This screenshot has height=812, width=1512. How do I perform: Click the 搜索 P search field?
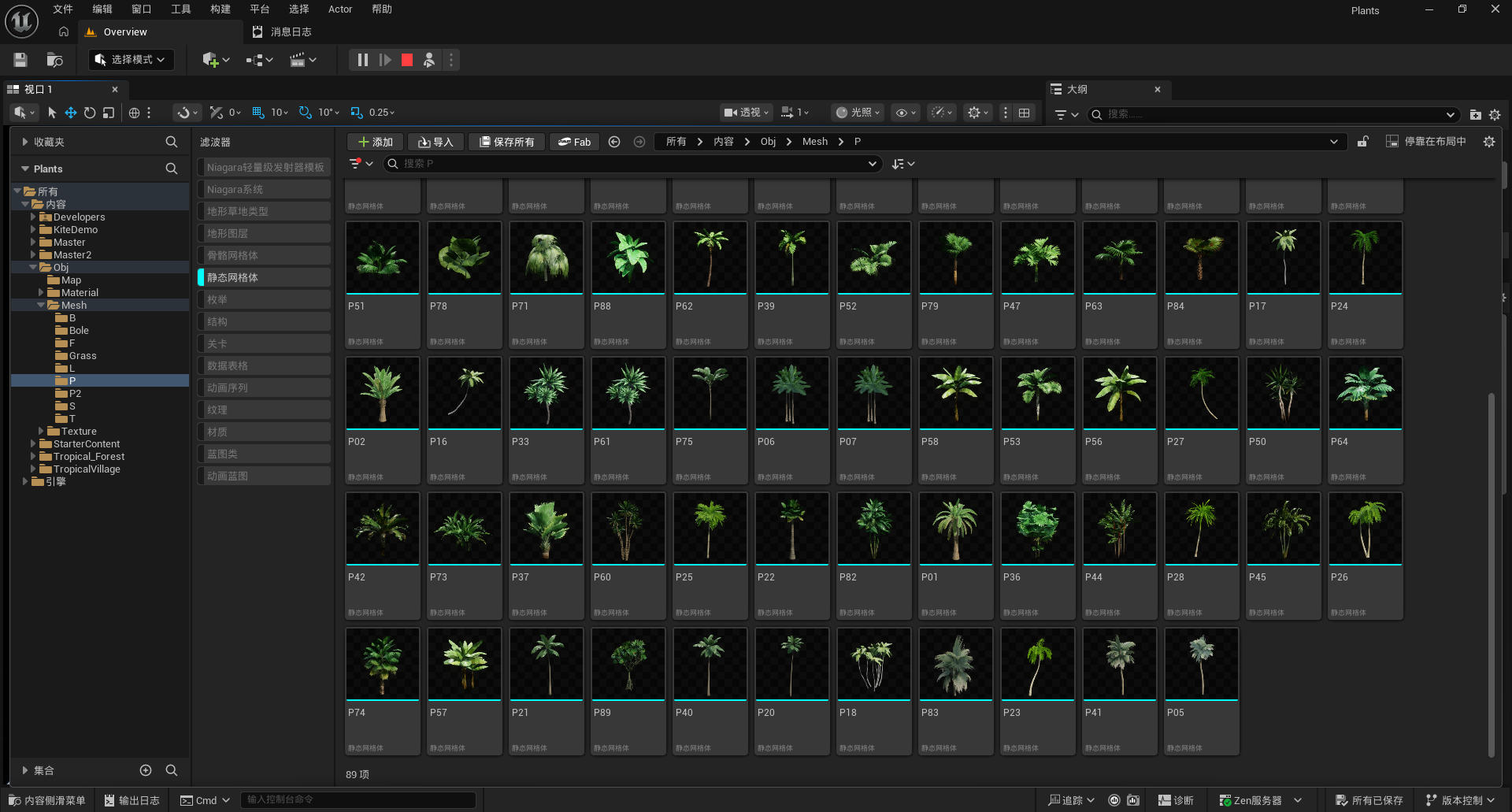click(x=632, y=164)
